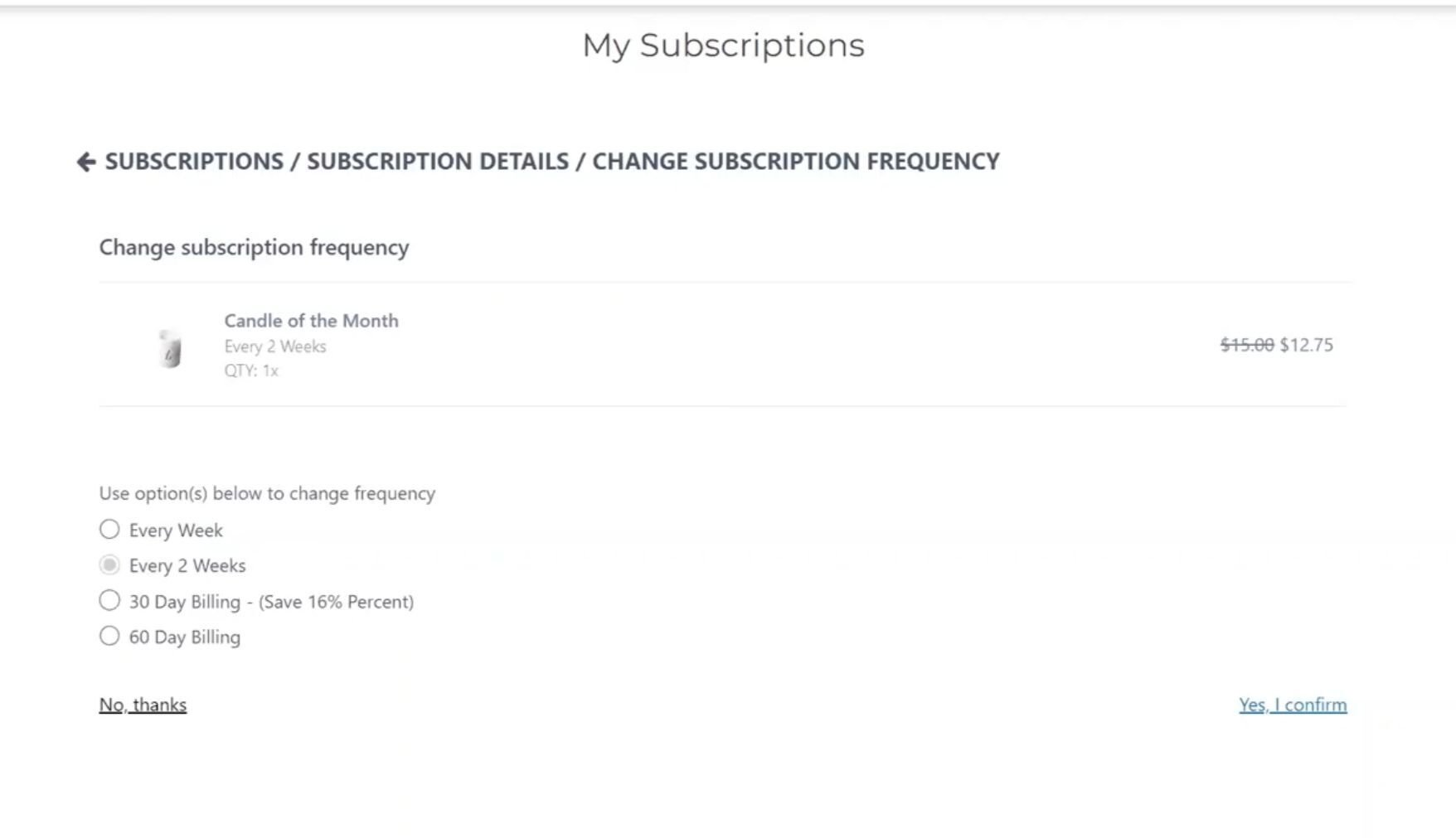
Task: Select the 30 Day Billing option
Action: (x=109, y=600)
